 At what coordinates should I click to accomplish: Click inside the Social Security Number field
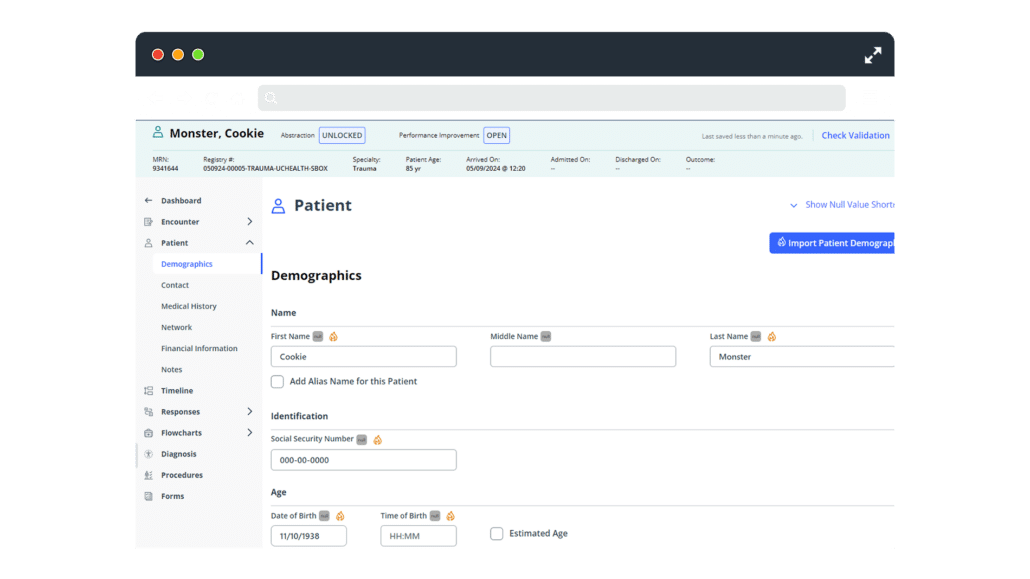click(363, 459)
